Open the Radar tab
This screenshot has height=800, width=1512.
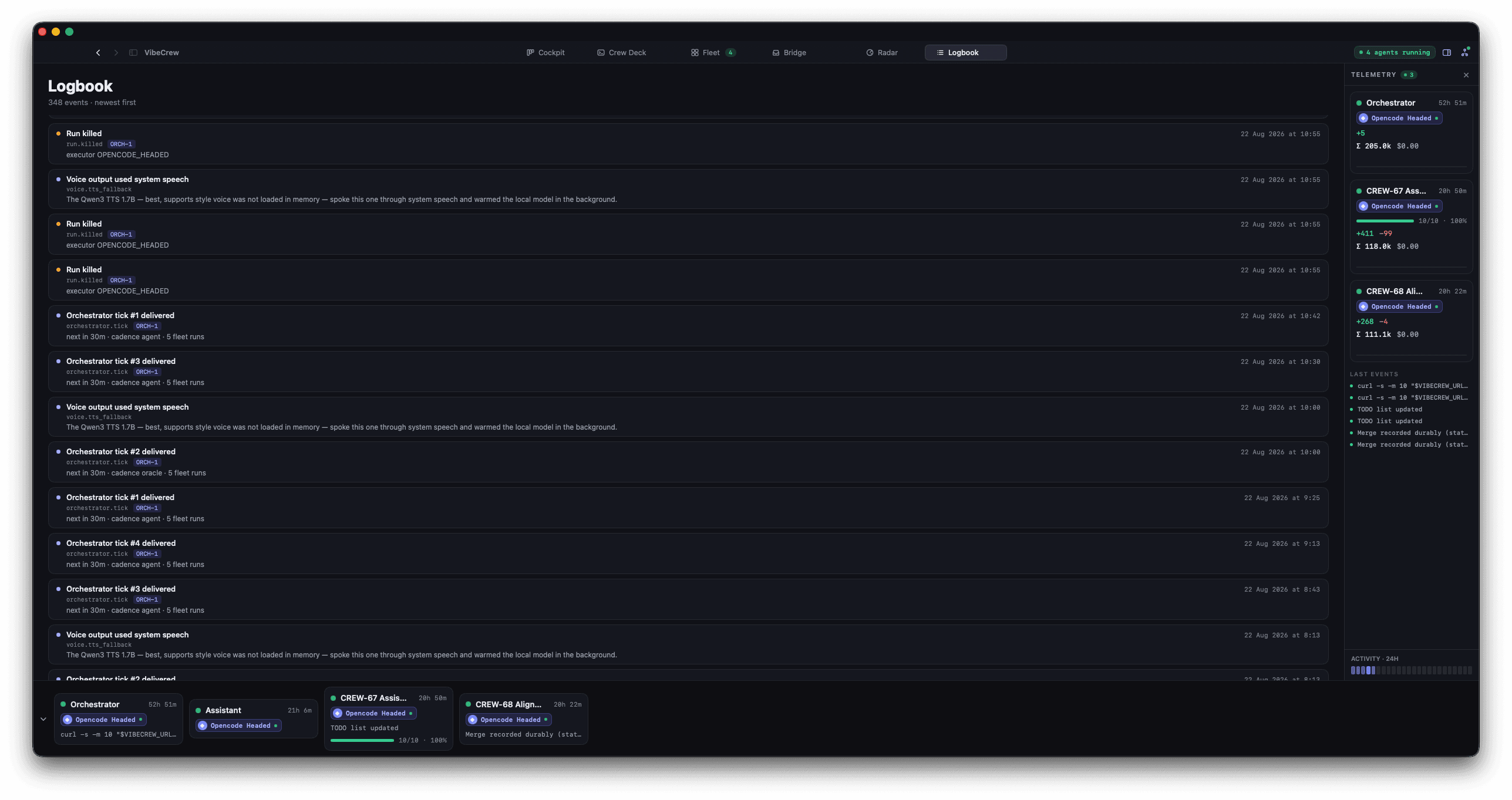[882, 52]
